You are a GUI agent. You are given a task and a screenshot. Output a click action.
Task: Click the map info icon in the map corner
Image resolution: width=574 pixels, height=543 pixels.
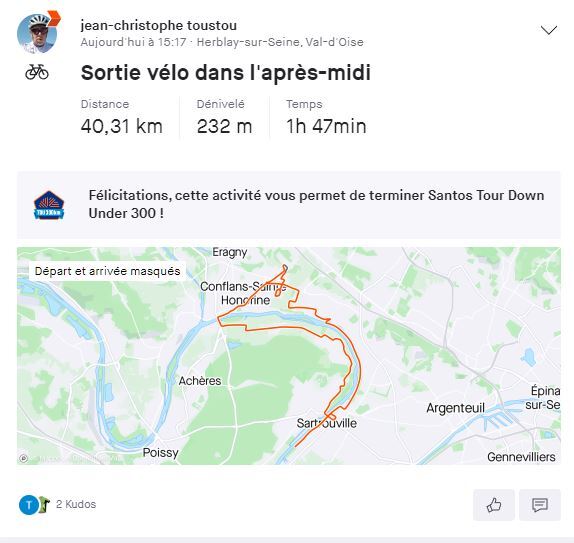(x=23, y=458)
